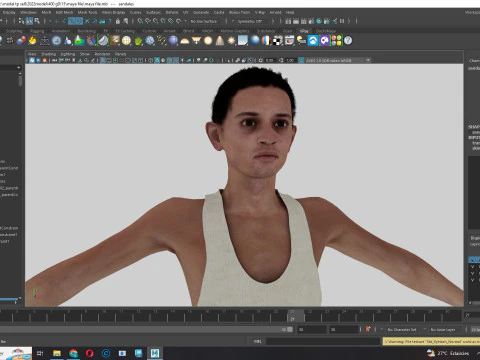This screenshot has width=480, height=360.
Task: Open the Mesh Tools menu
Action: [87, 12]
